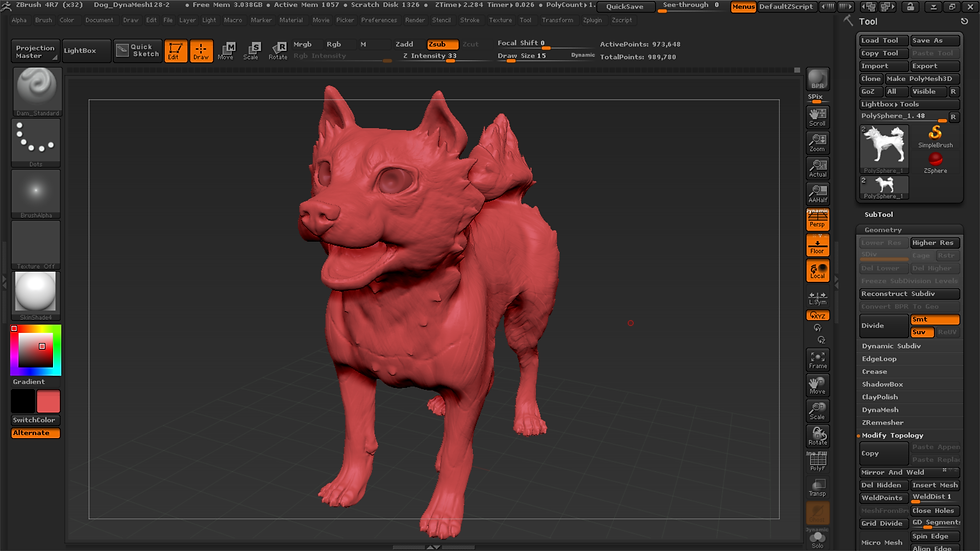Image resolution: width=980 pixels, height=551 pixels.
Task: Open the Transform menu
Action: (x=558, y=20)
